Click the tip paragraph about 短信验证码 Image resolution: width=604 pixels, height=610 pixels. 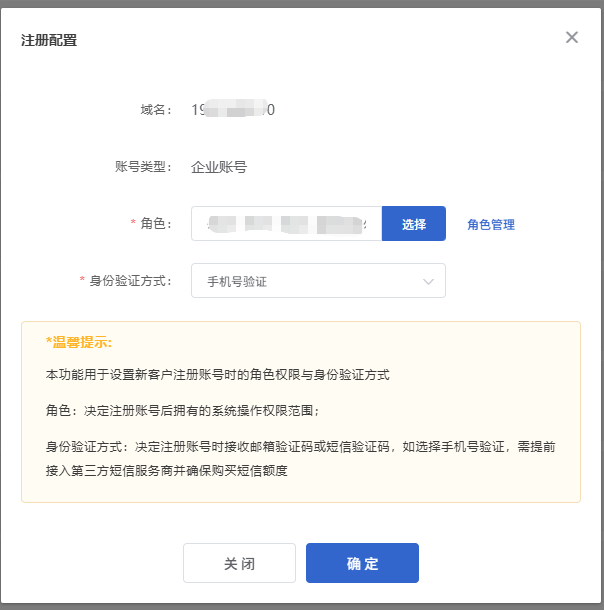pyautogui.click(x=300, y=458)
